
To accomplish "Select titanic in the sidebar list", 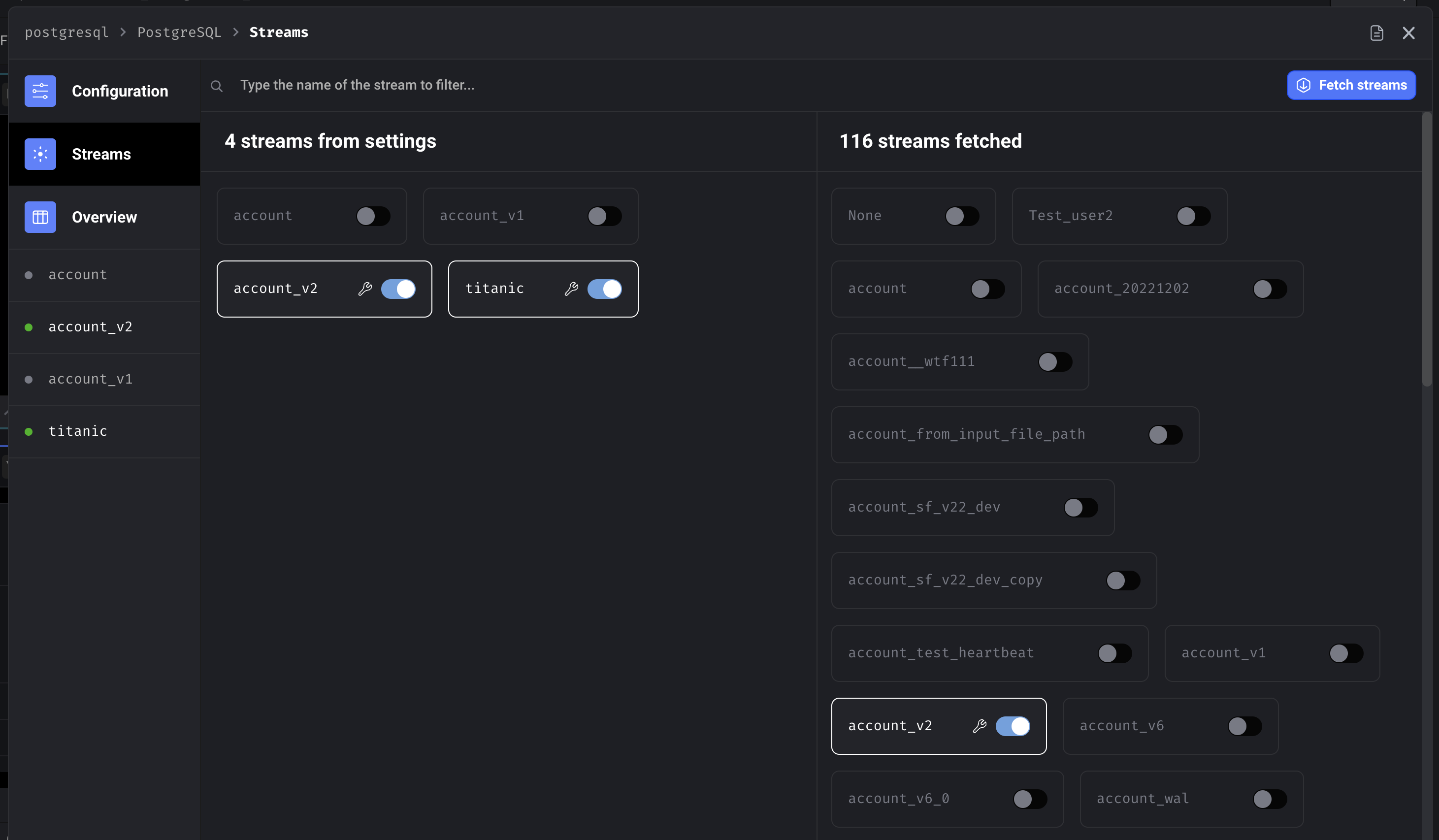I will pyautogui.click(x=104, y=431).
